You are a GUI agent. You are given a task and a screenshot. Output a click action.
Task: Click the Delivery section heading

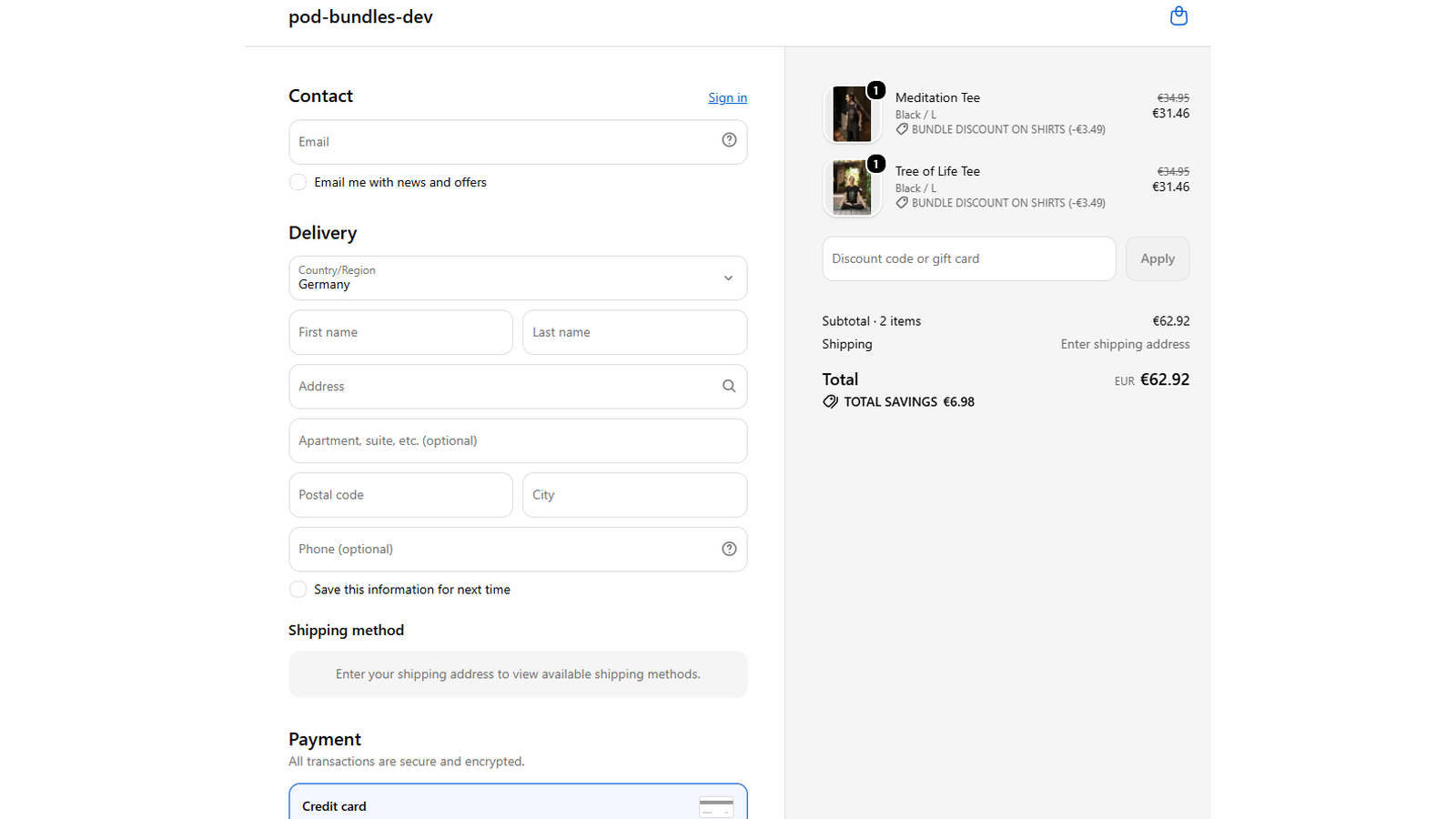click(x=323, y=233)
